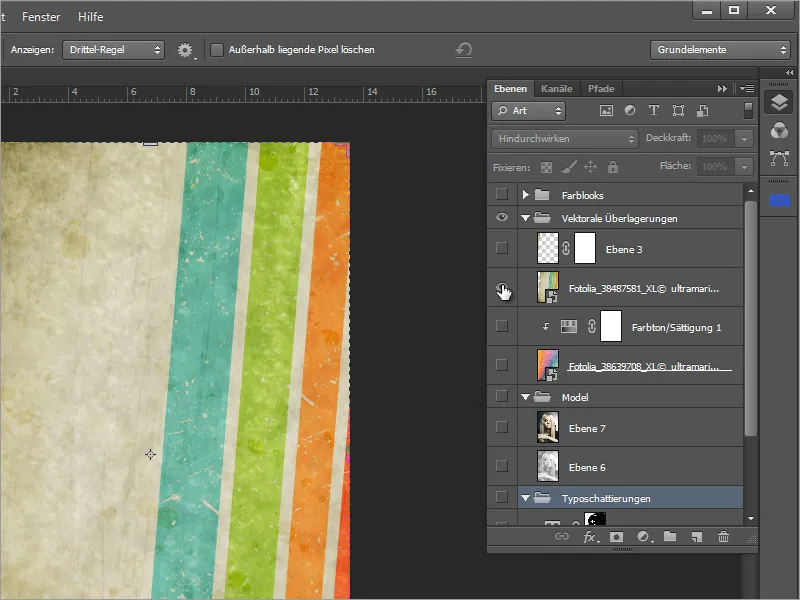Viewport: 800px width, 600px height.
Task: Select the Ebene 7 layer name
Action: pos(587,429)
